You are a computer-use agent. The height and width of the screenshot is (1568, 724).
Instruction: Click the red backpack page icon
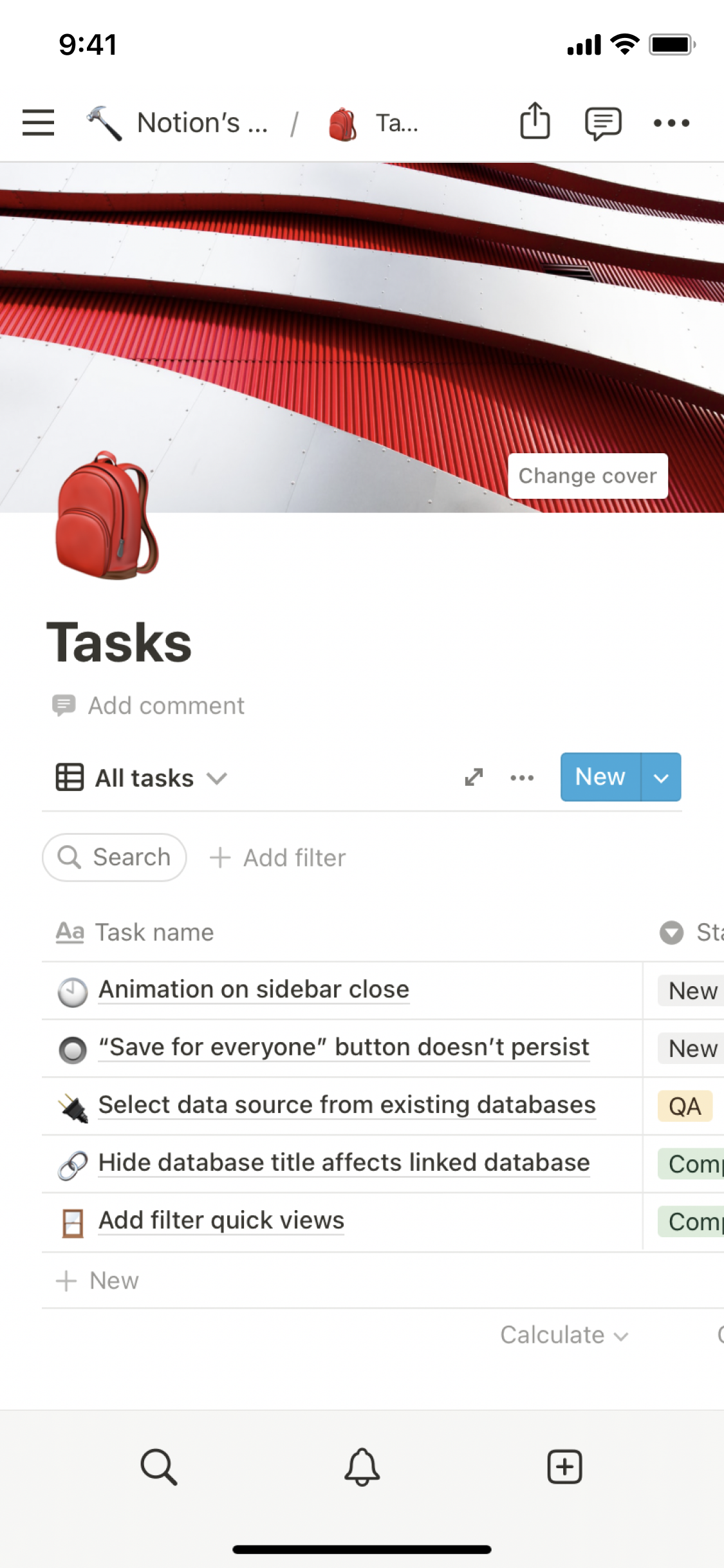[107, 516]
